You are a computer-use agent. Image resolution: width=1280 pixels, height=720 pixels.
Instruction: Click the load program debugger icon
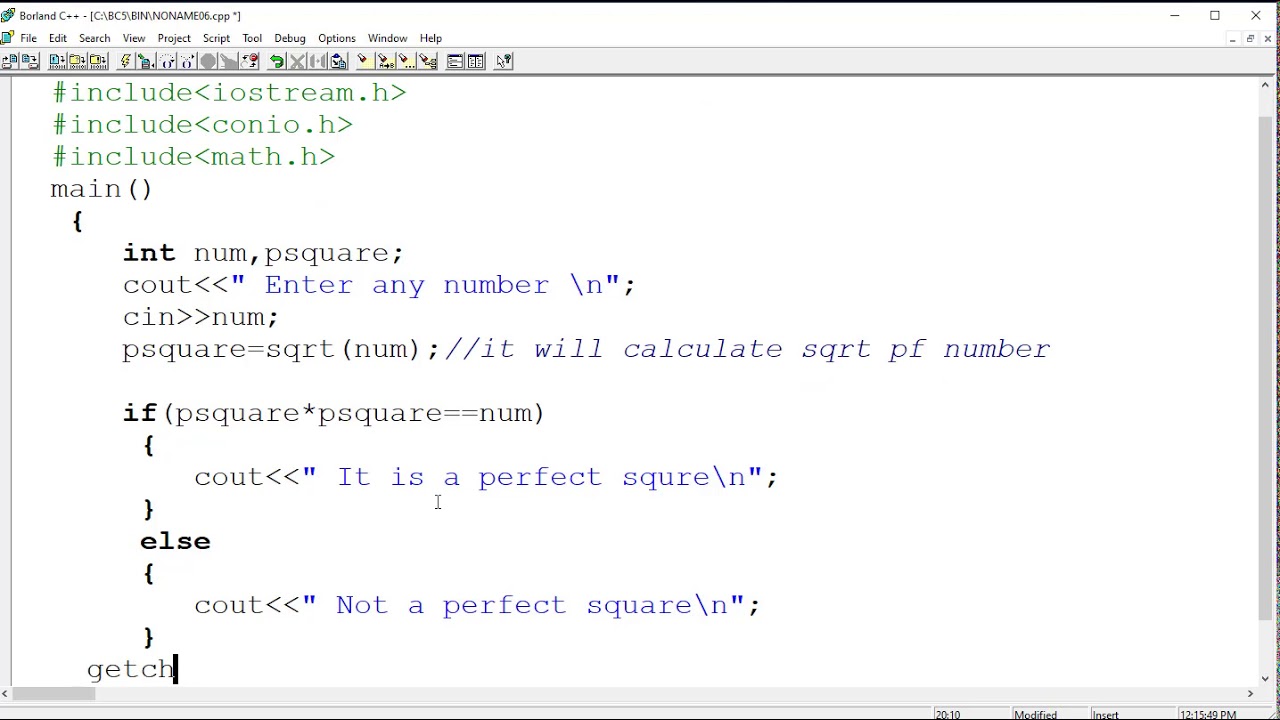(145, 61)
